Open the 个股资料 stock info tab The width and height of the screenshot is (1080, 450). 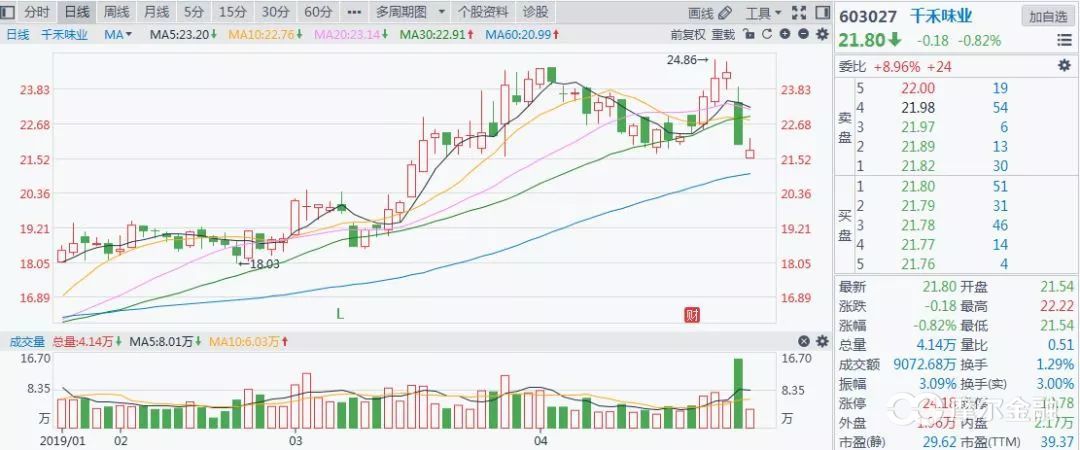pyautogui.click(x=483, y=12)
